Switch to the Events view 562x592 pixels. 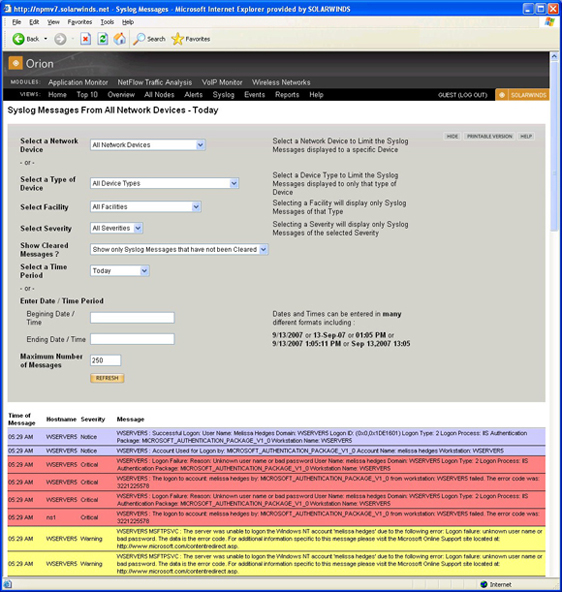point(254,95)
